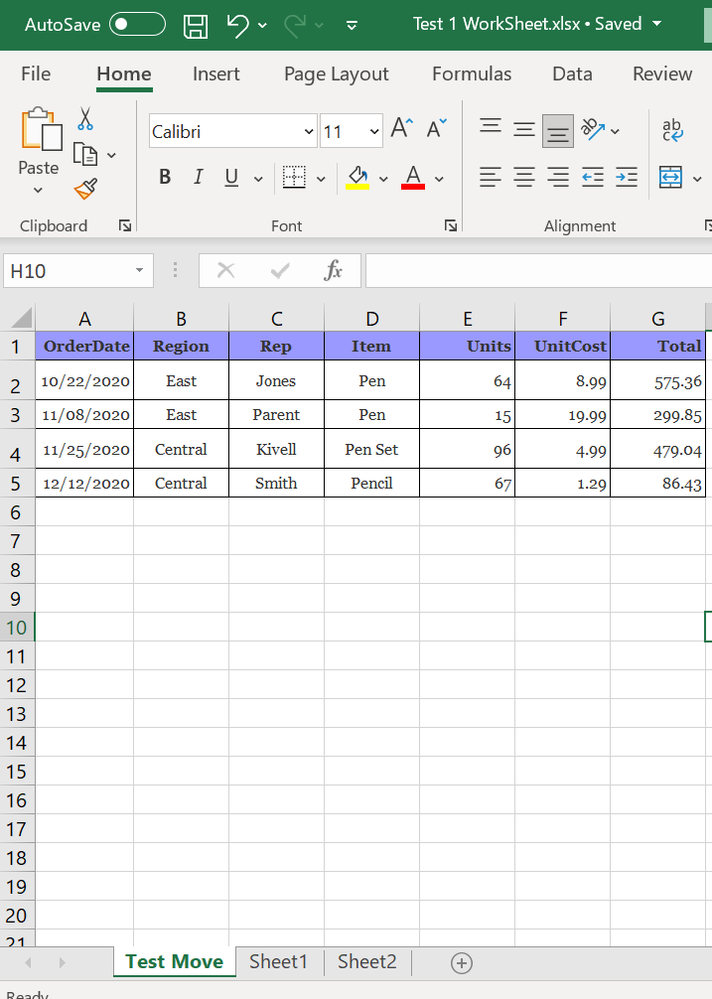Open the Calibri font name dropdown
This screenshot has width=712, height=999.
coord(308,131)
